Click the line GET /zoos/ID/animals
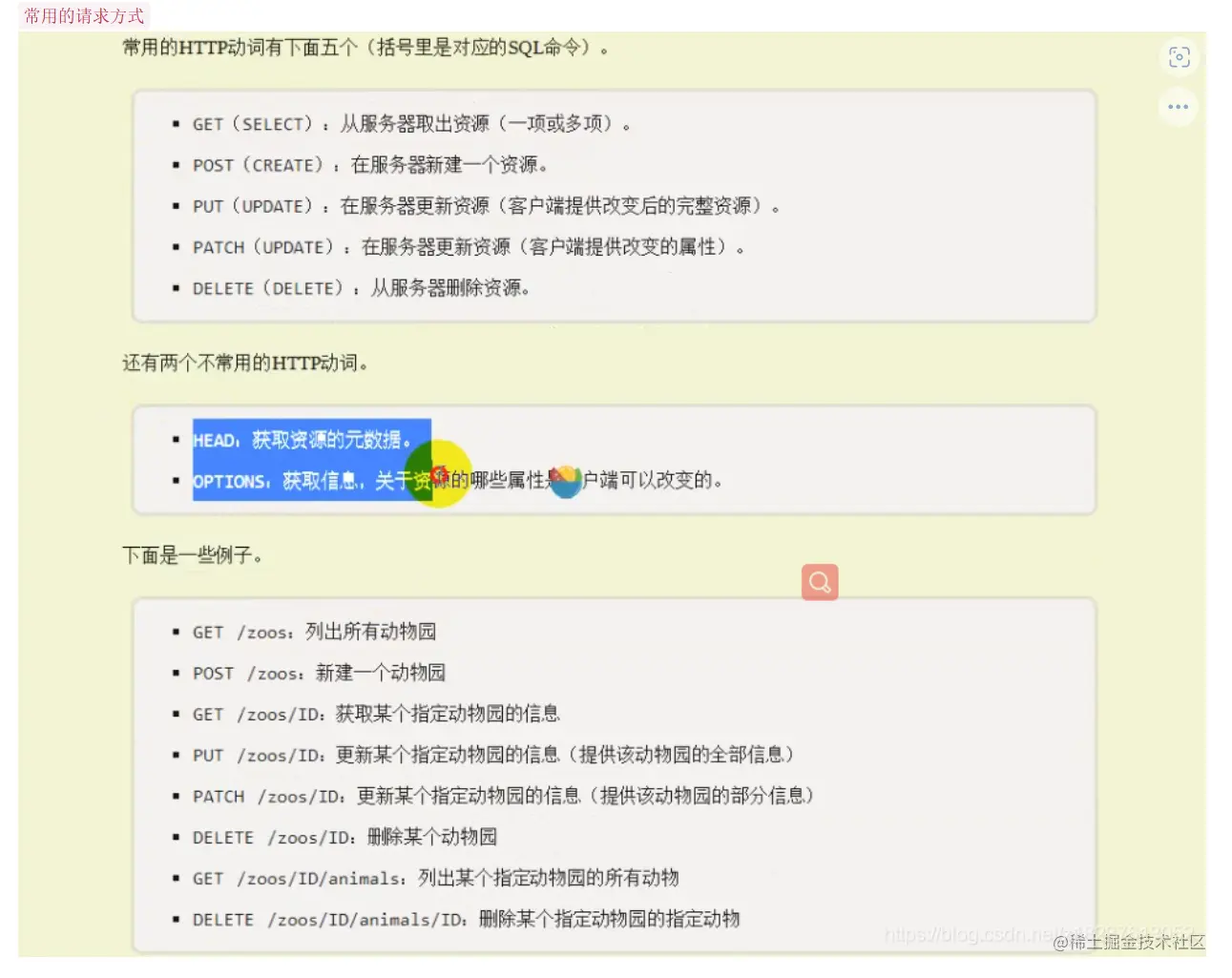The image size is (1232, 978). (436, 878)
